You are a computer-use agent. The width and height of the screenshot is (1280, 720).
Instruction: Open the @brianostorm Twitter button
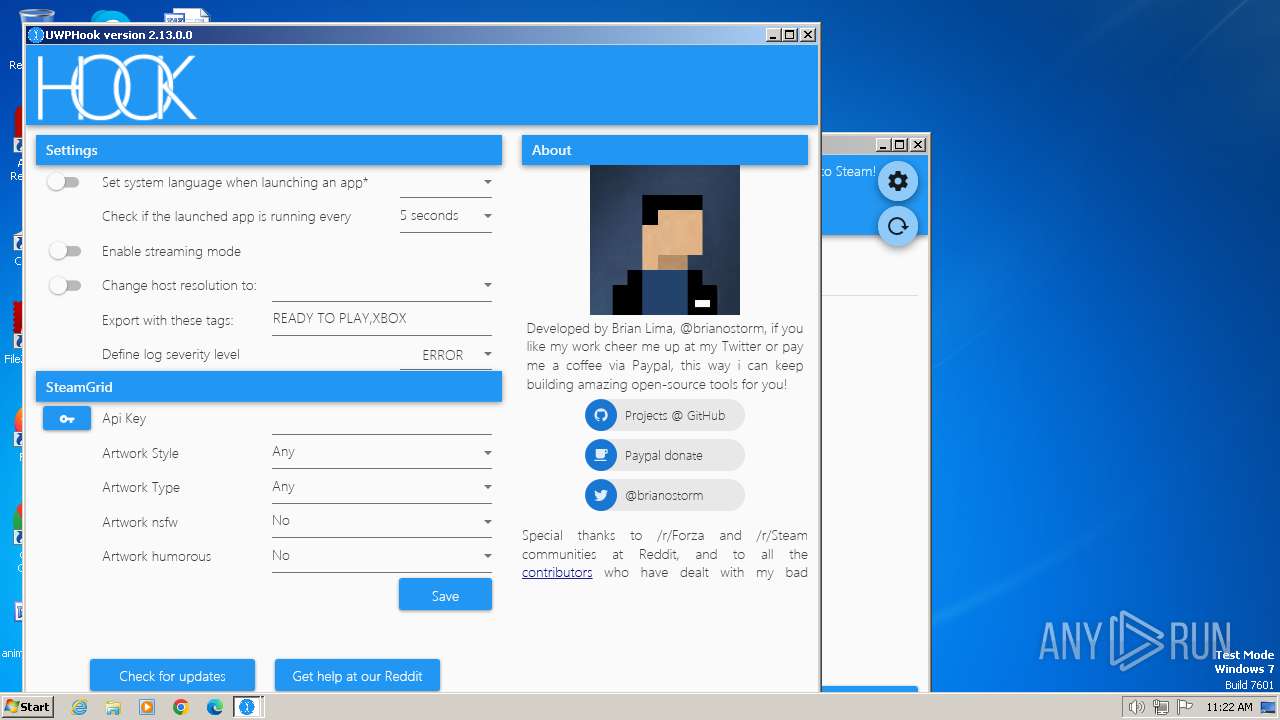pyautogui.click(x=665, y=496)
